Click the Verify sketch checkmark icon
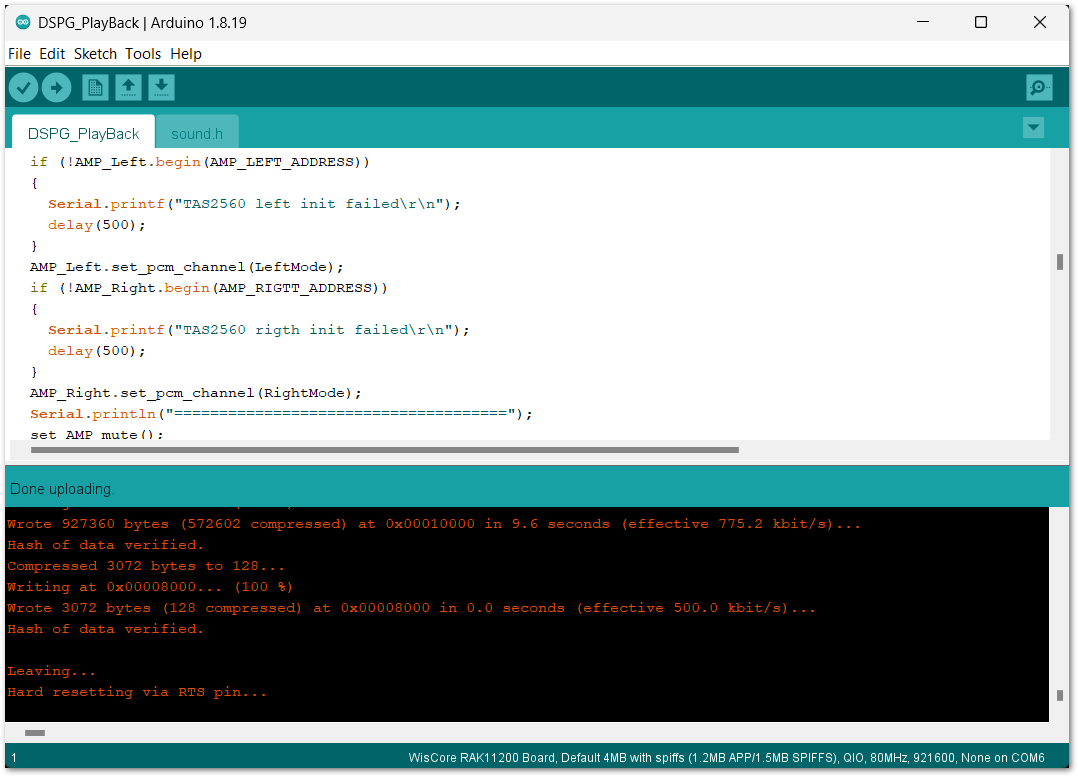 [x=24, y=88]
